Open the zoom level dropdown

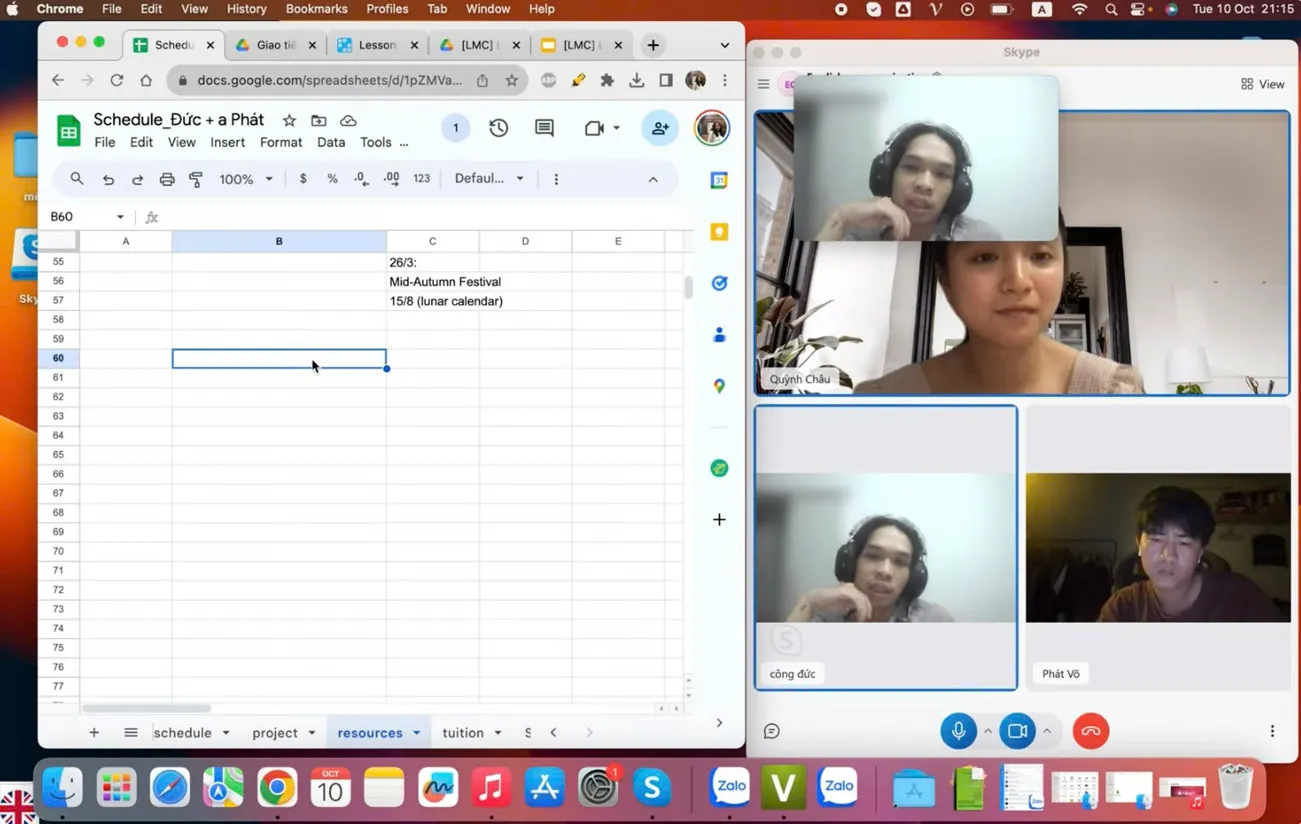coord(243,178)
